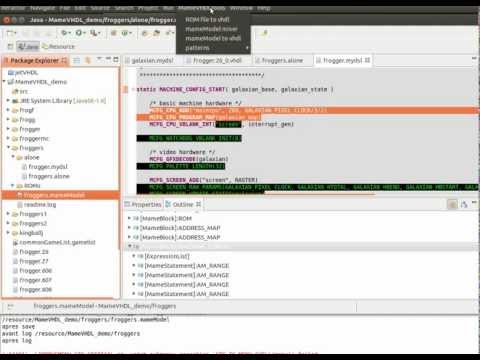Click the Run toolbar icon

click(79, 33)
